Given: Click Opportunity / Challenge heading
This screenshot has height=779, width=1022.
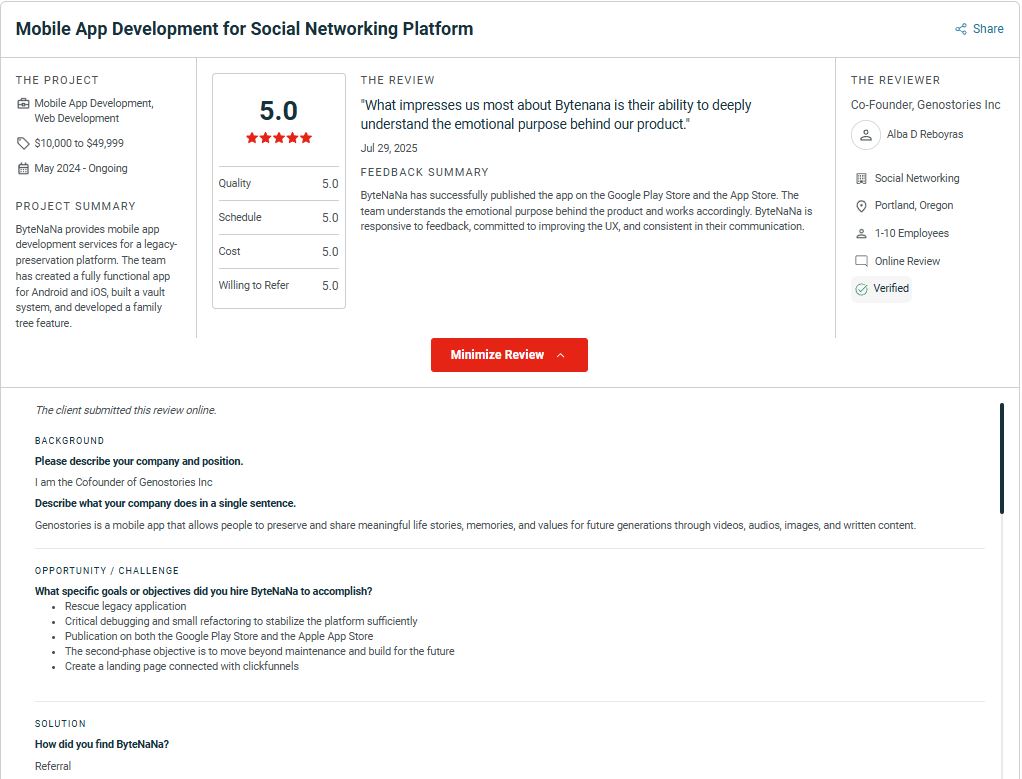Looking at the screenshot, I should 106,570.
